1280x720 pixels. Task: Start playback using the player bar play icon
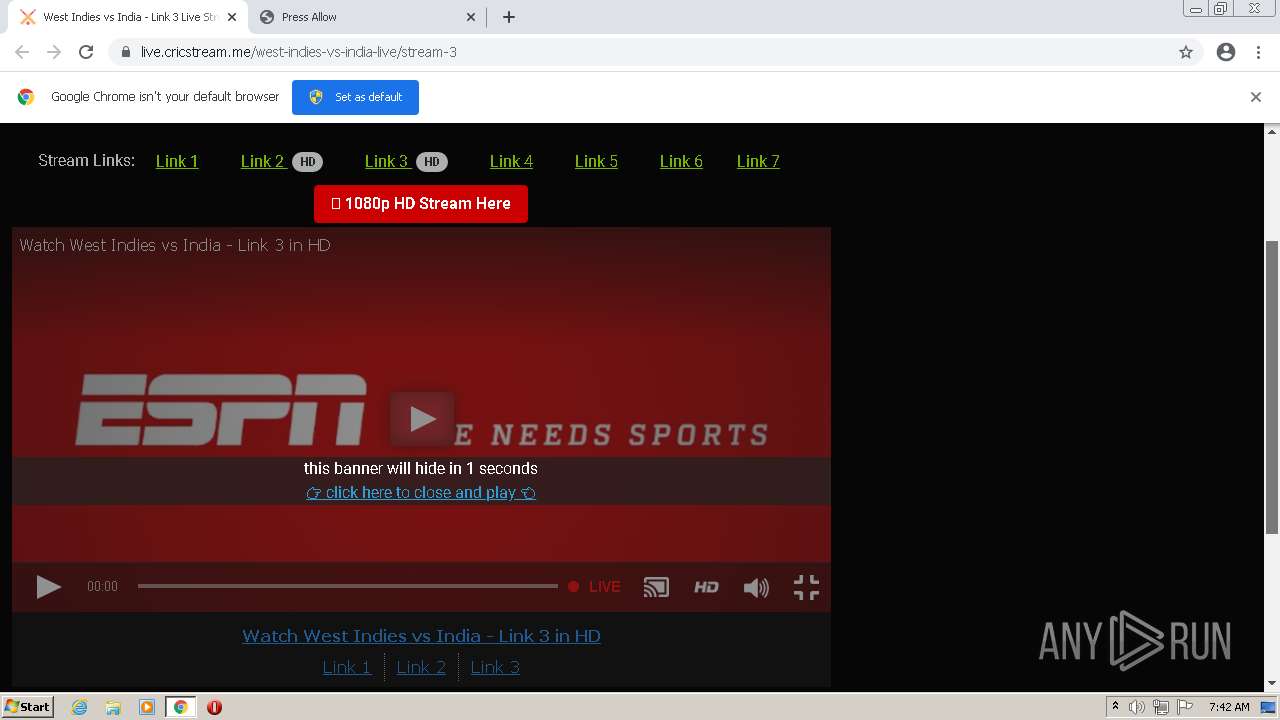point(48,587)
